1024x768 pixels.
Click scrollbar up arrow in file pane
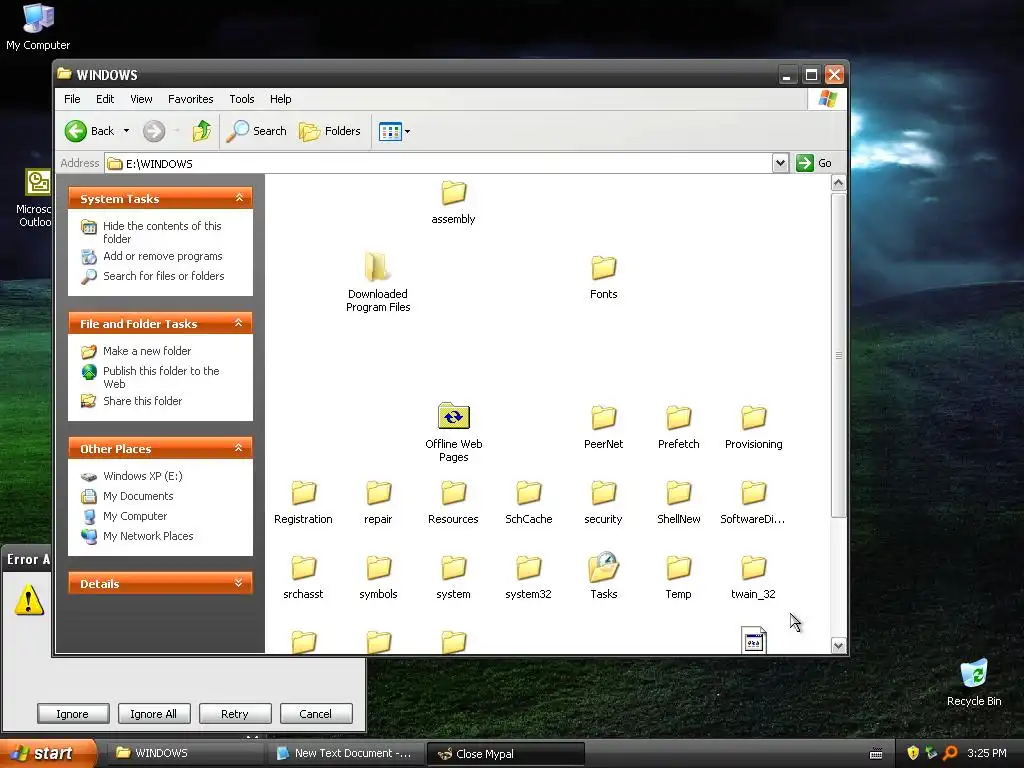(x=839, y=183)
